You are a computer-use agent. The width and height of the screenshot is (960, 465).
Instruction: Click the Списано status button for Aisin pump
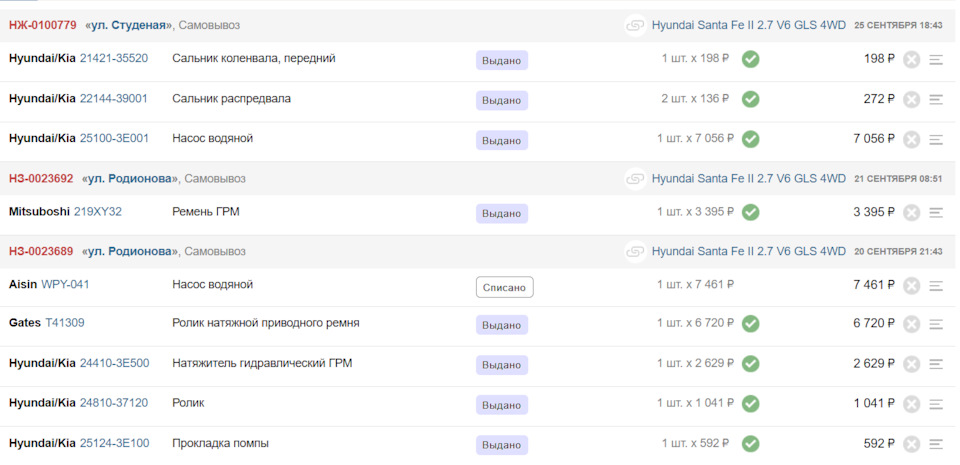504,287
